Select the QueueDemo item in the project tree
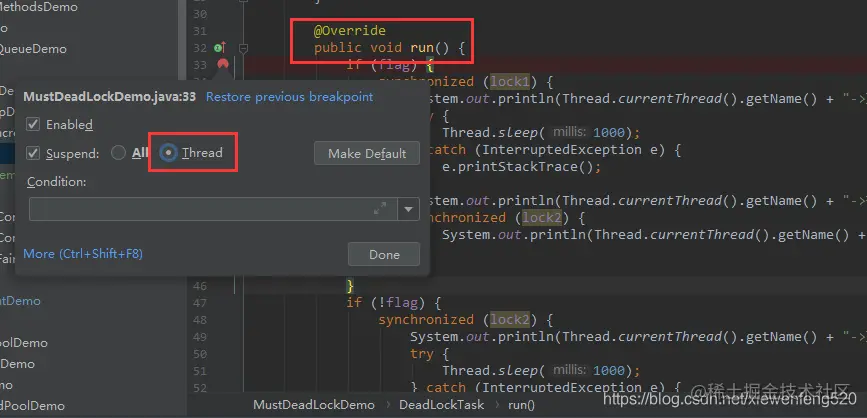 [33, 49]
